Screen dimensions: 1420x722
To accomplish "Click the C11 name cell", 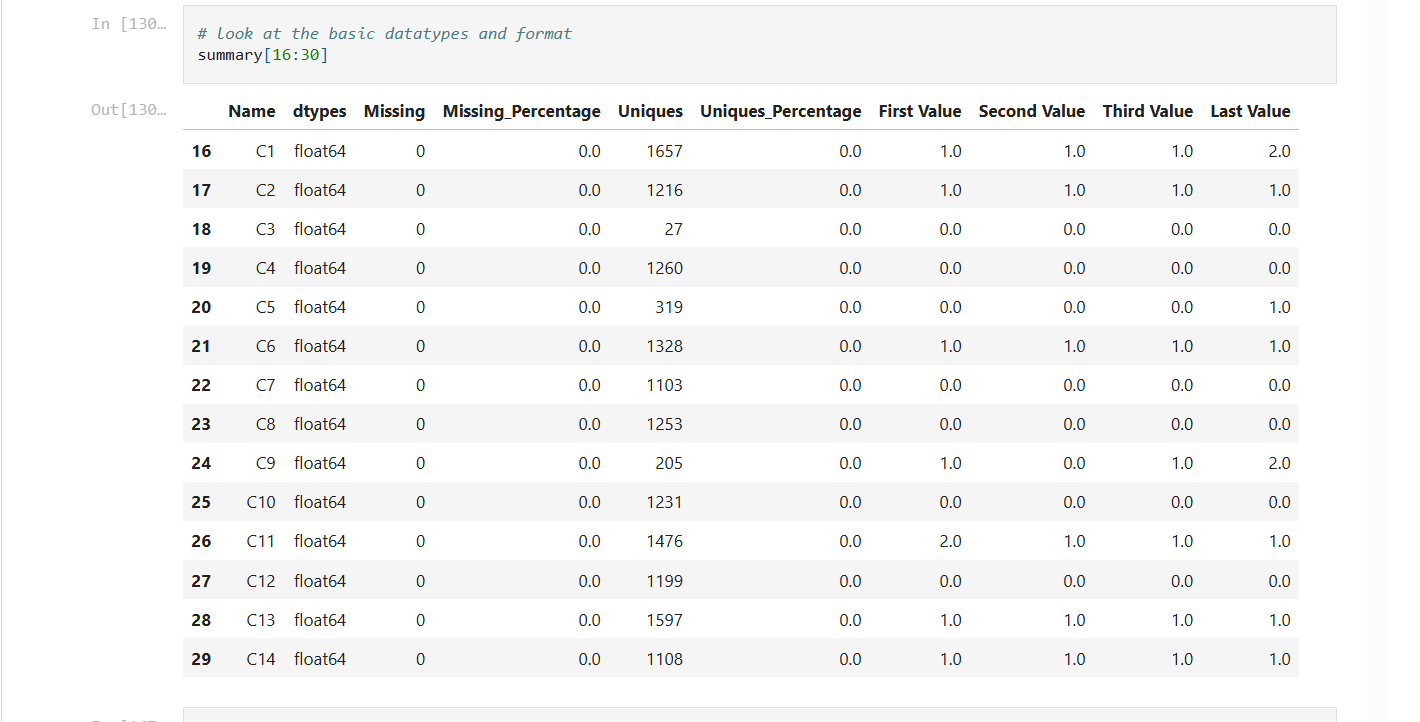I will tap(261, 541).
